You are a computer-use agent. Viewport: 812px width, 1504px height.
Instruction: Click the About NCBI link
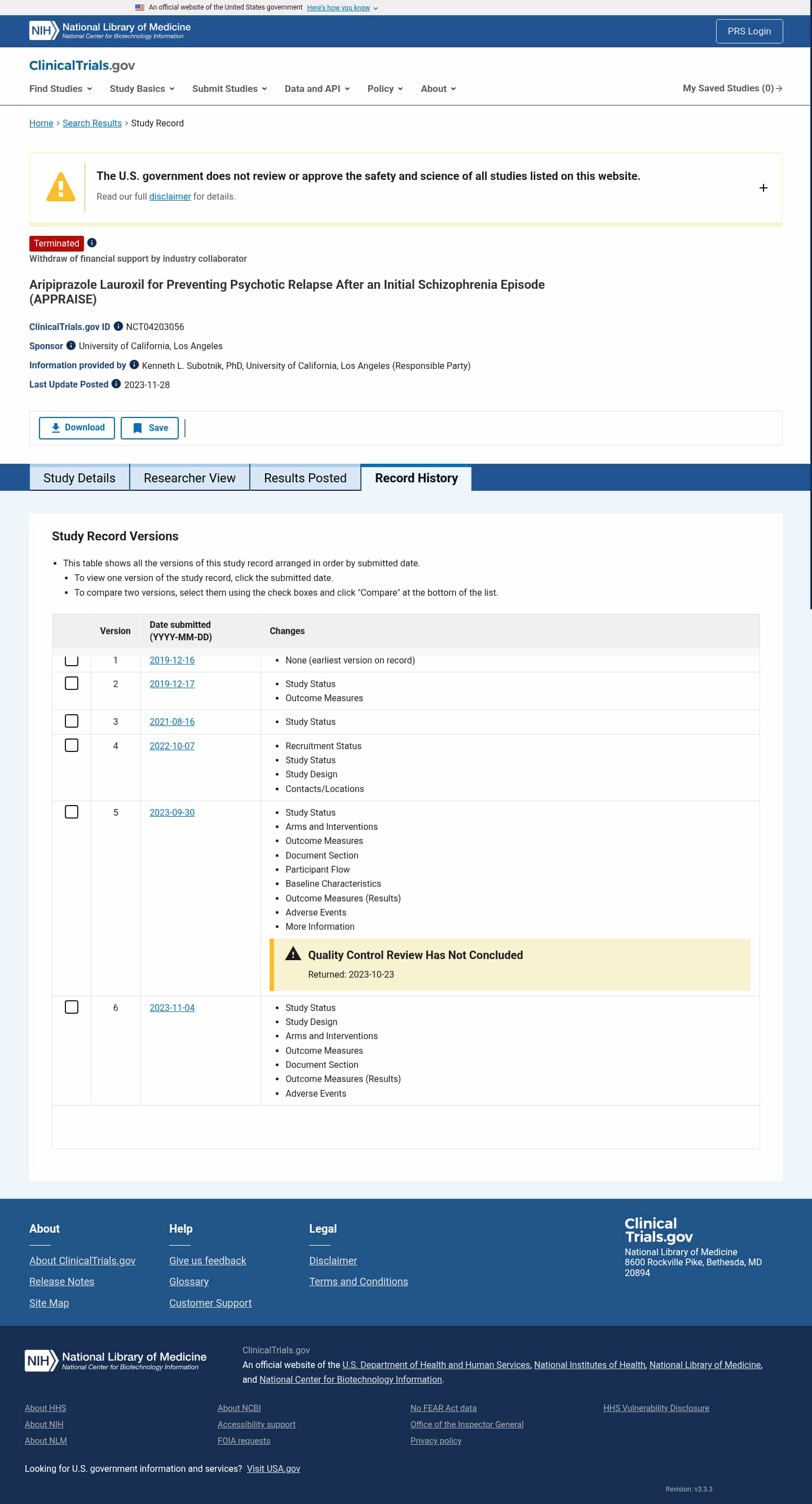pyautogui.click(x=239, y=1408)
